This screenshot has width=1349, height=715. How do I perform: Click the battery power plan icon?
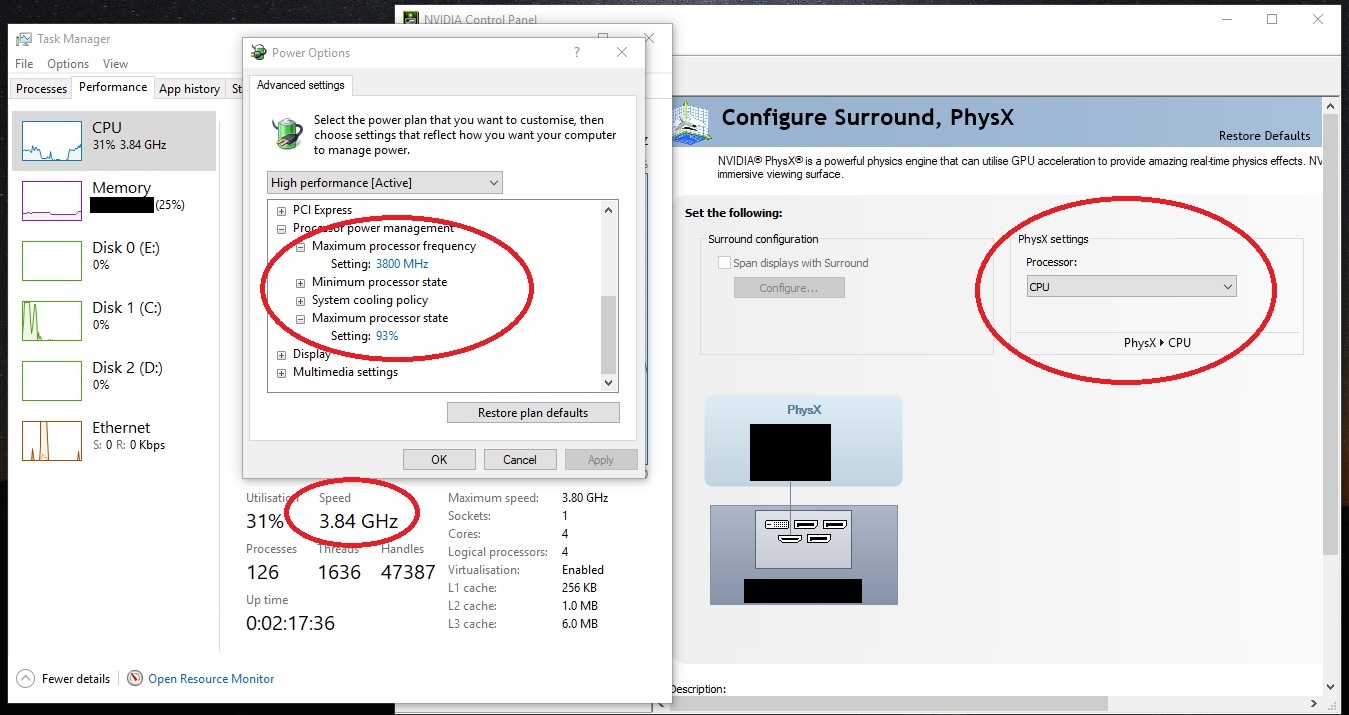288,133
